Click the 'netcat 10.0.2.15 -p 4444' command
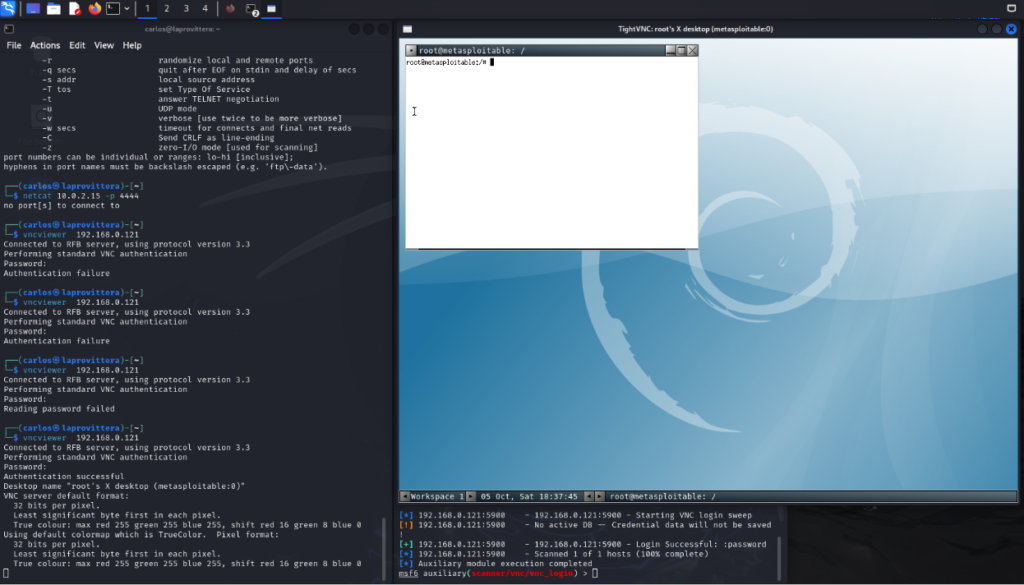Screen dimensions: 1024x585 click(81, 196)
